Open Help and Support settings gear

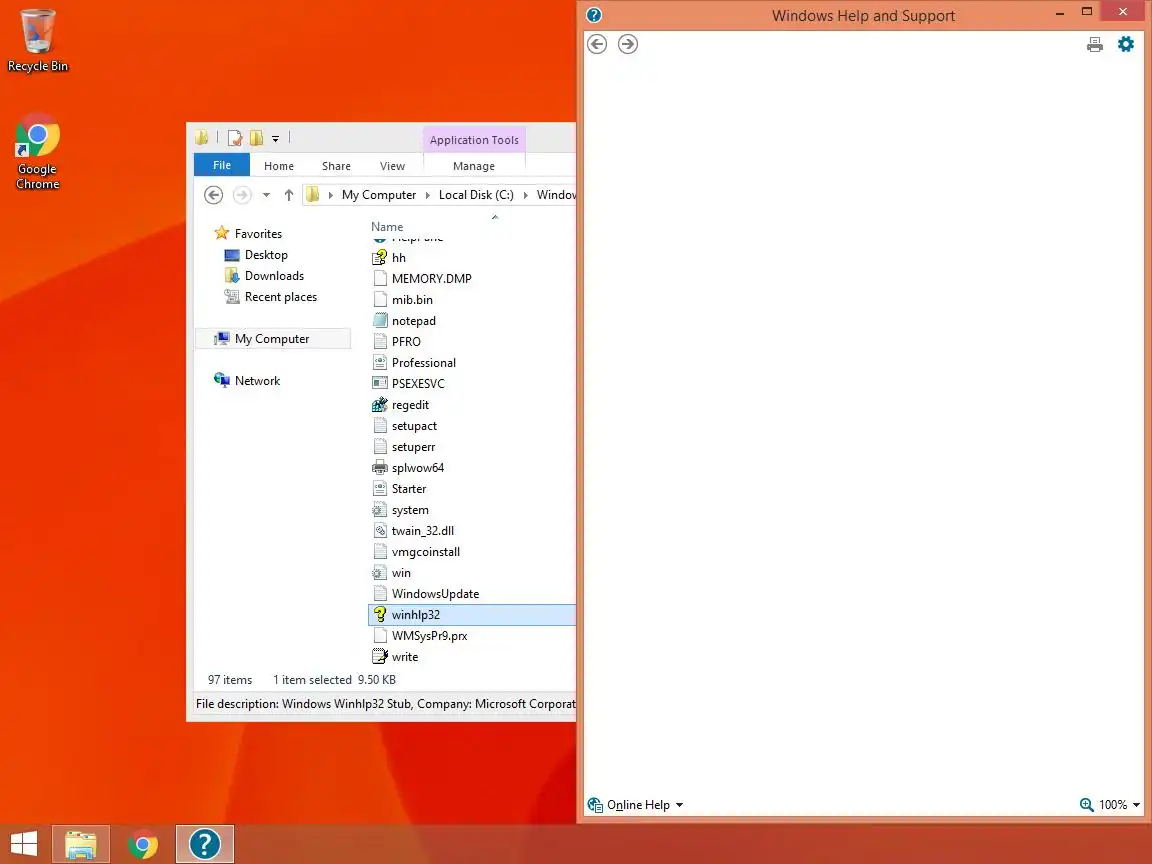click(1126, 44)
